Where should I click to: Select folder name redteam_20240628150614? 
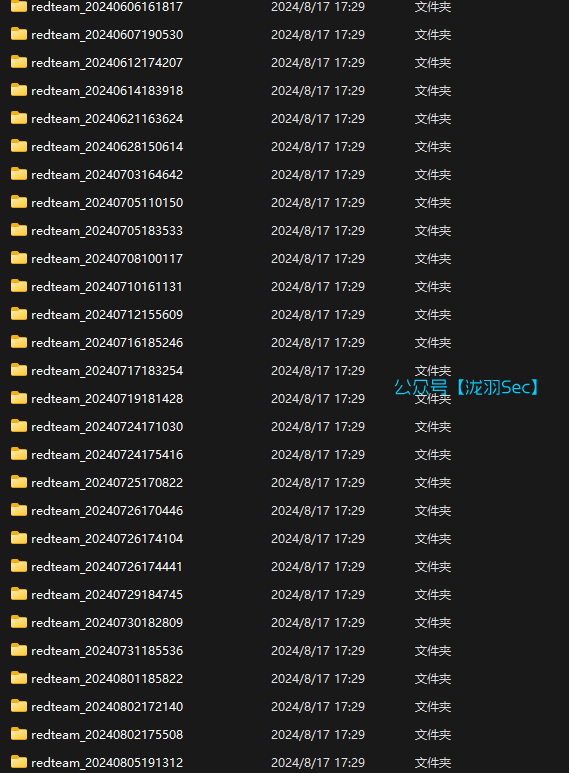tap(107, 147)
